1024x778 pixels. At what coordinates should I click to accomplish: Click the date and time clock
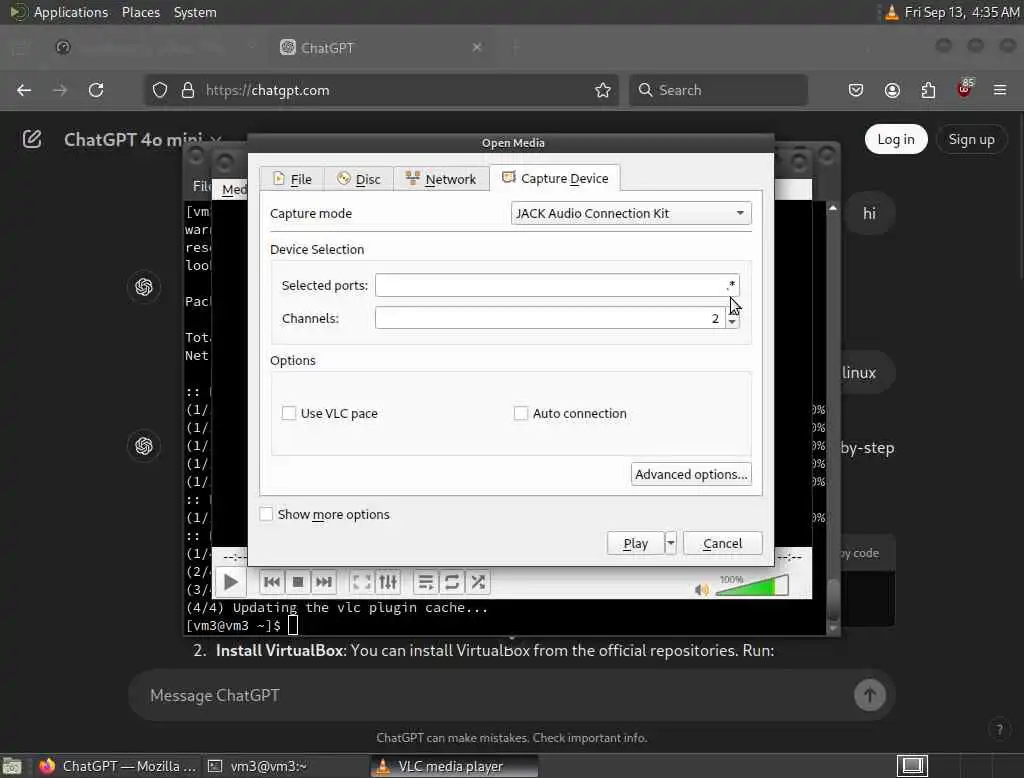pyautogui.click(x=961, y=12)
